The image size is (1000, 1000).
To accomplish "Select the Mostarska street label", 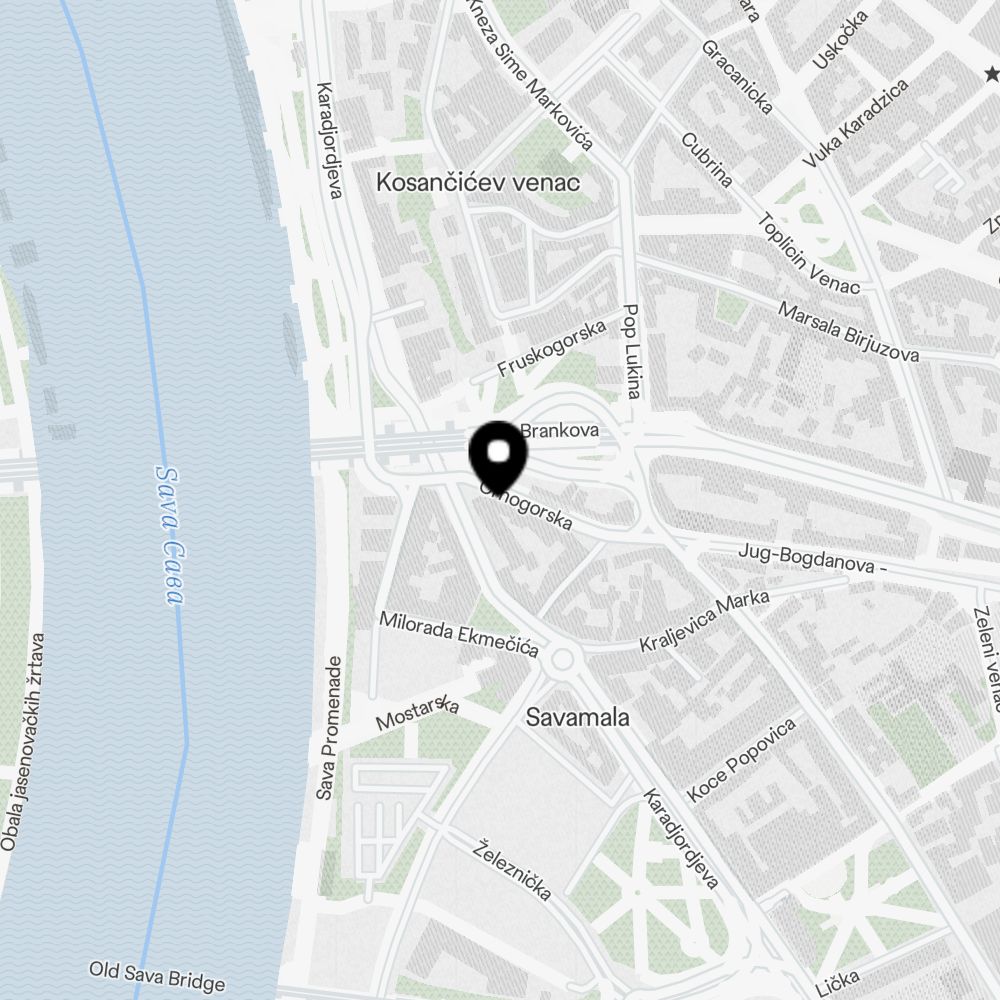I will 417,714.
